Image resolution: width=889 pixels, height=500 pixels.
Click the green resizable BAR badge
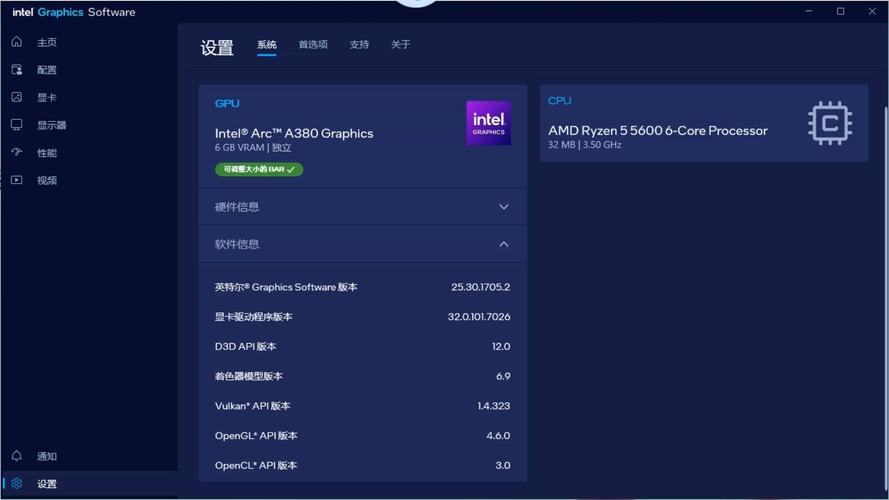[259, 169]
